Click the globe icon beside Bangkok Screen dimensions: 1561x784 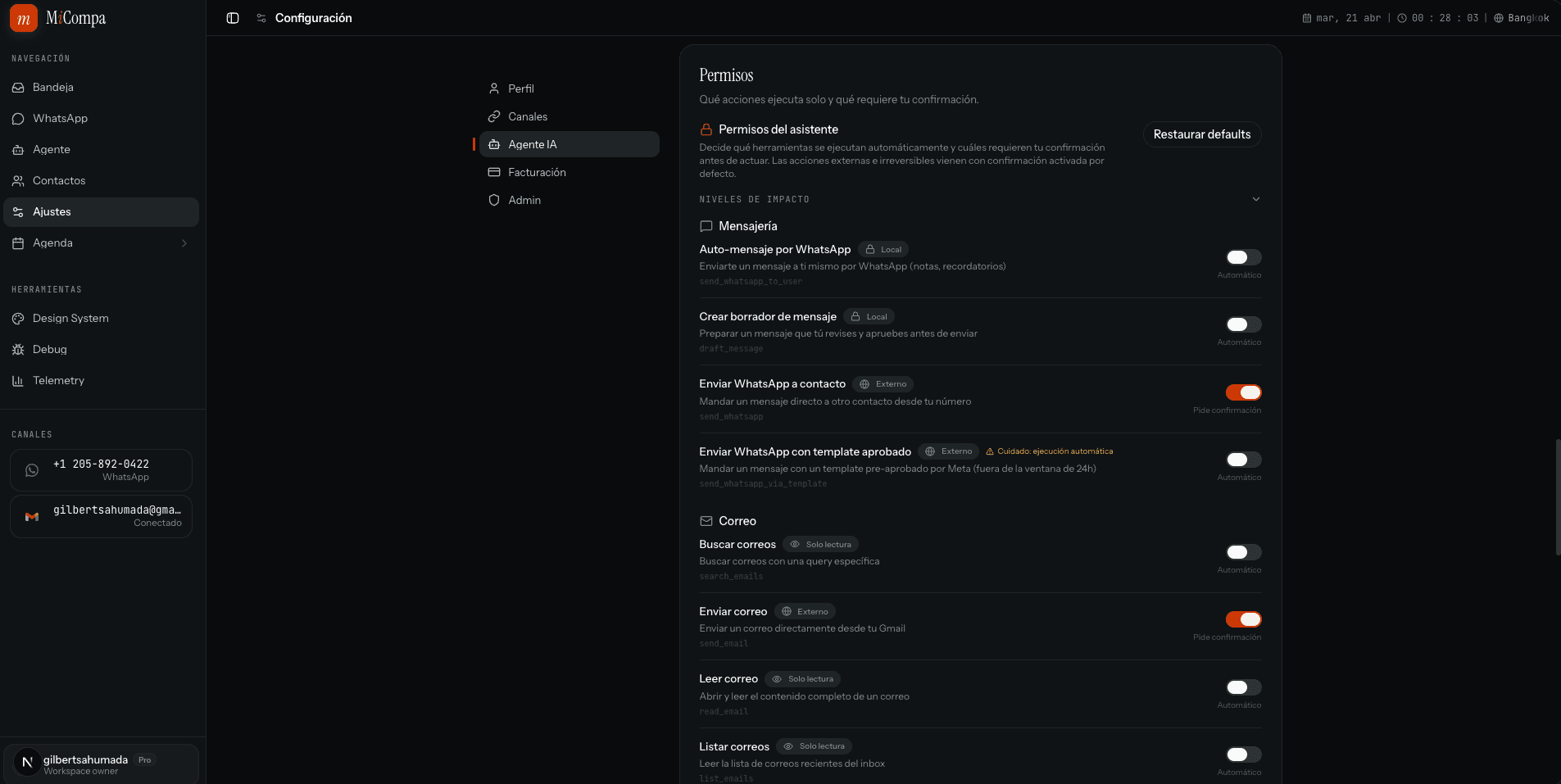(x=1499, y=18)
